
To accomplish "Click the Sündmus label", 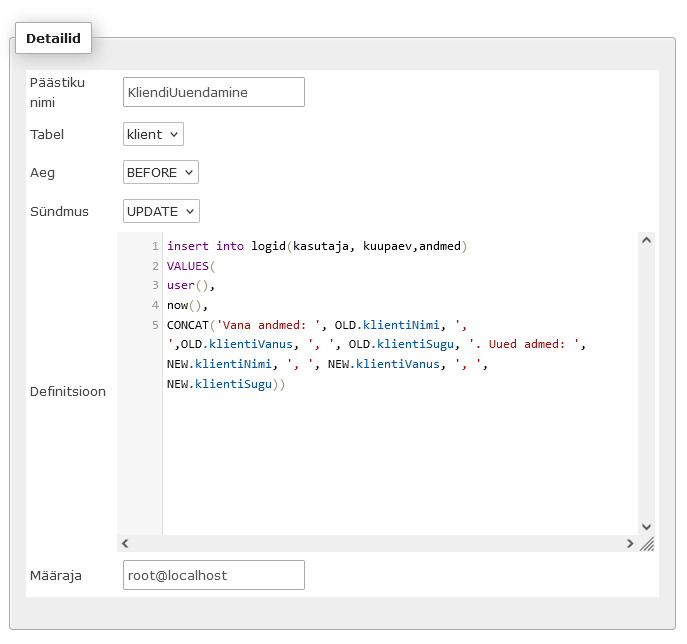I will click(59, 211).
